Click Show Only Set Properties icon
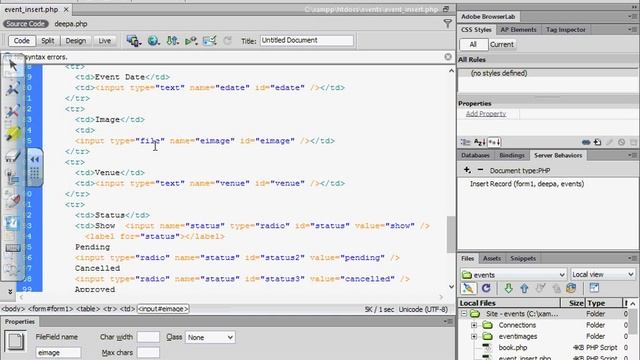 click(494, 142)
